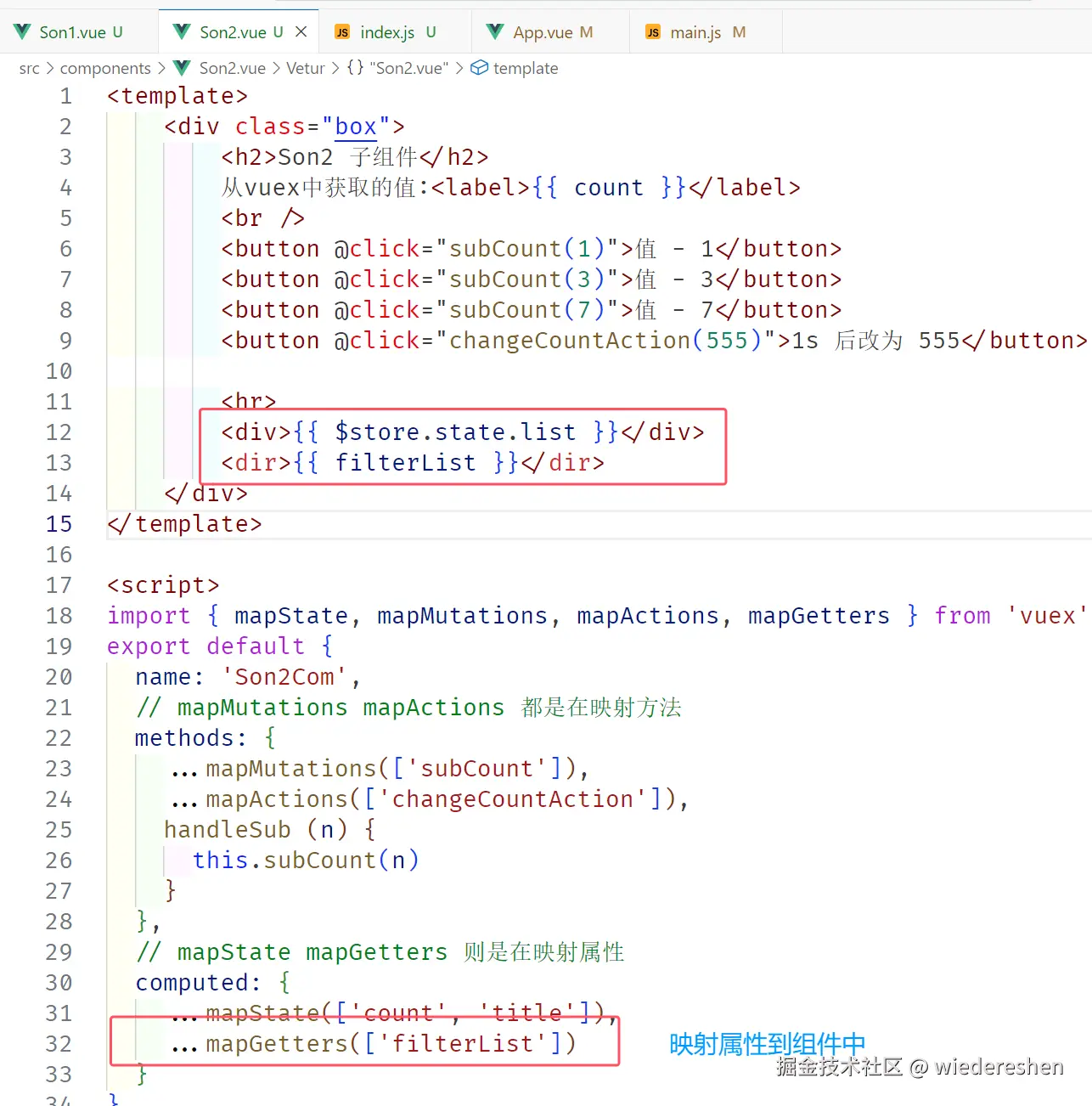
Task: Place cursor on the <template> opening tag
Action: tap(177, 96)
